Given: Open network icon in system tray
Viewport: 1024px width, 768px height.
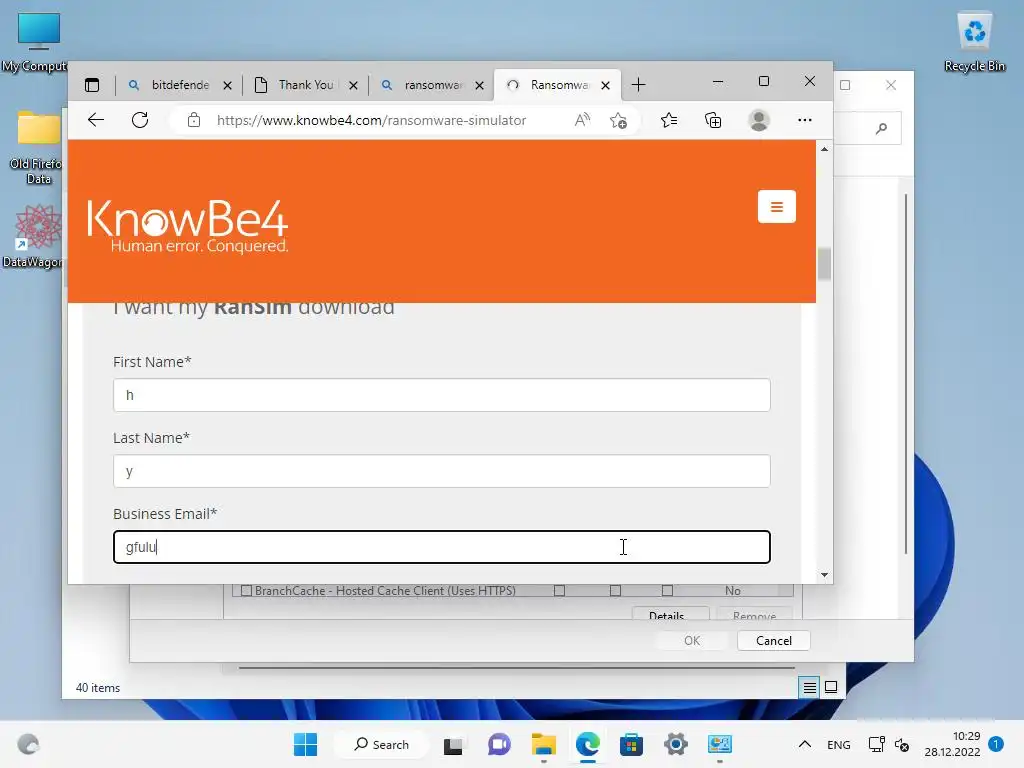Looking at the screenshot, I should pos(876,744).
